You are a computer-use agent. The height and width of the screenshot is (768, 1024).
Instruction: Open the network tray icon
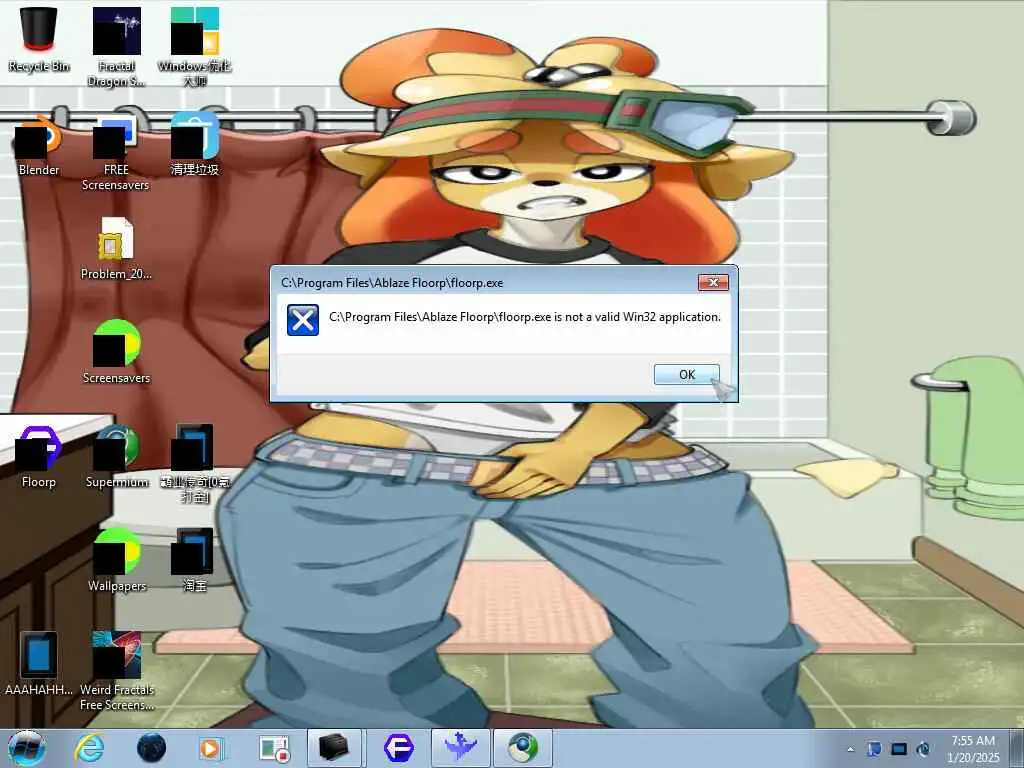coord(899,749)
